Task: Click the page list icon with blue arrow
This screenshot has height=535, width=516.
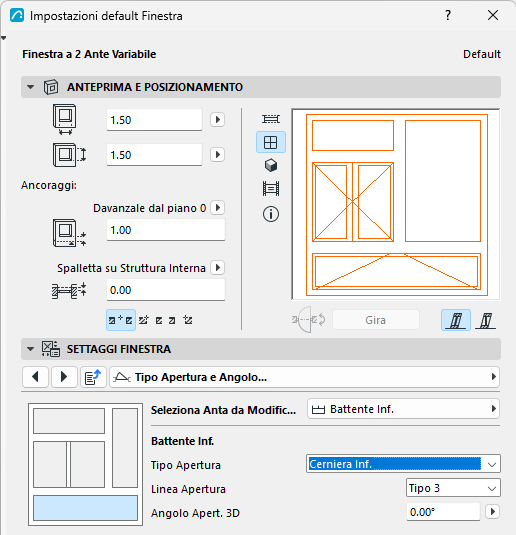Action: click(x=93, y=377)
